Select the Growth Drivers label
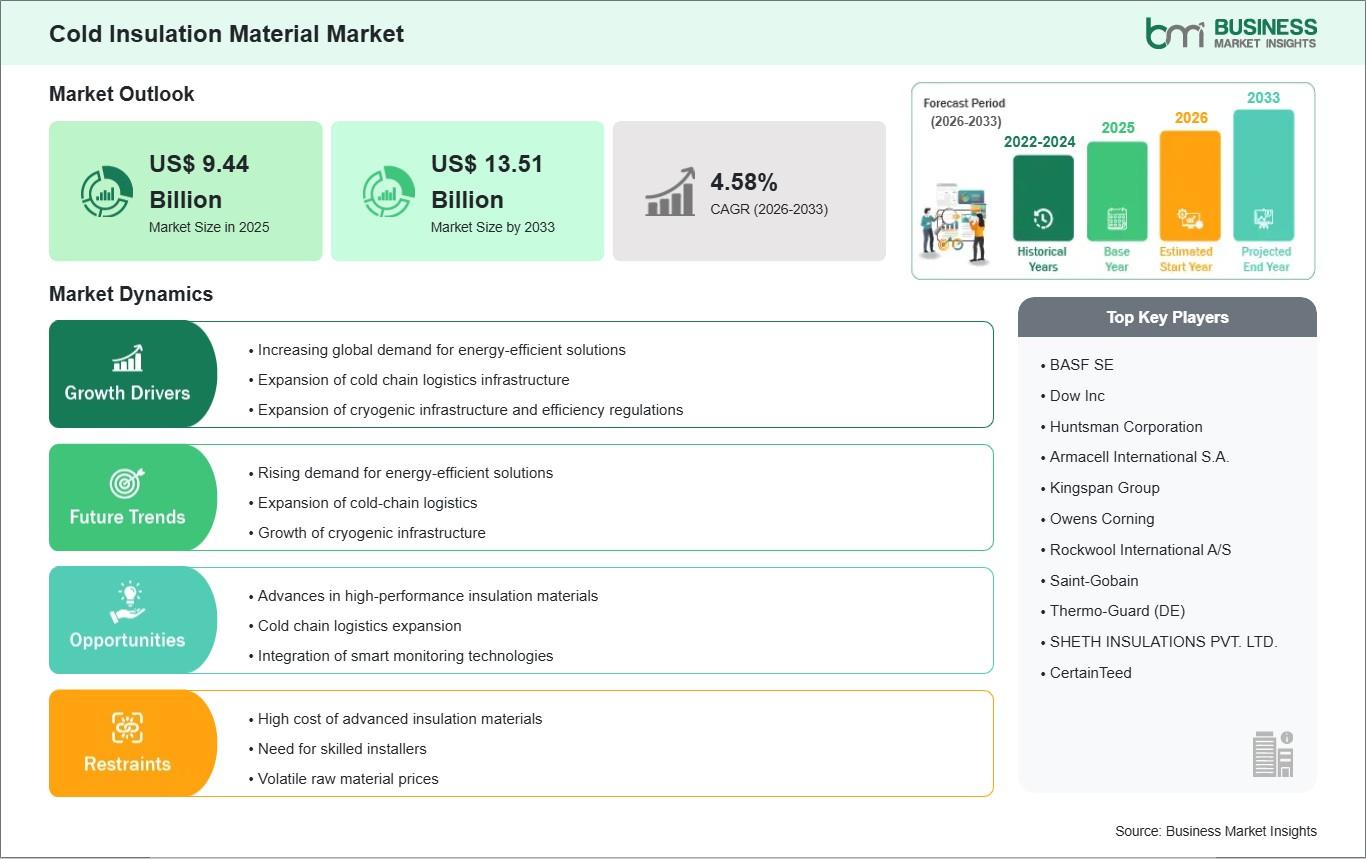Screen dimensions: 1366x859 pos(127,393)
